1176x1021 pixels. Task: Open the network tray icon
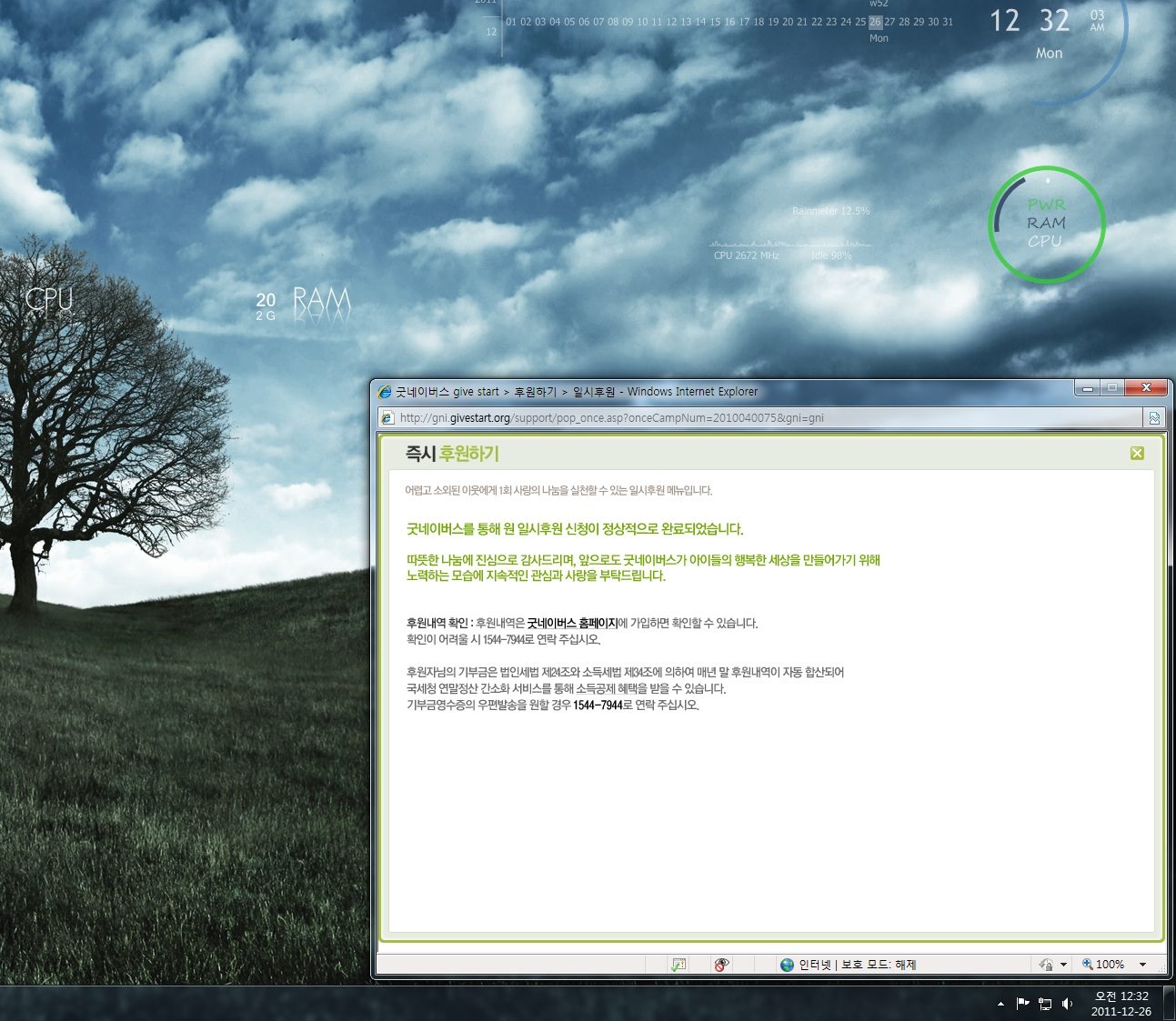pyautogui.click(x=1045, y=1004)
